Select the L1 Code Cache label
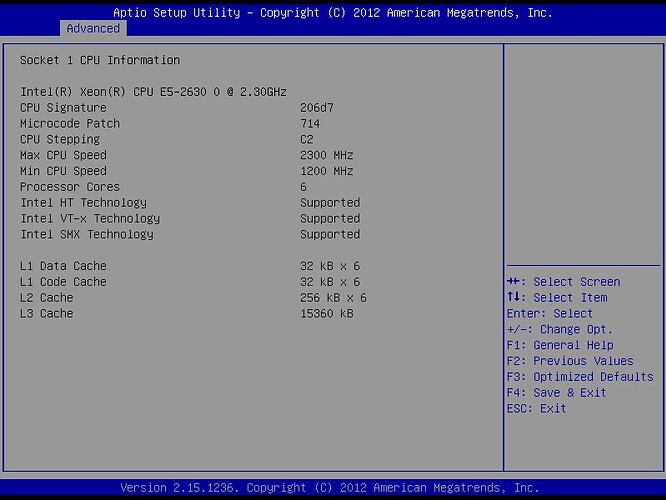 63,282
